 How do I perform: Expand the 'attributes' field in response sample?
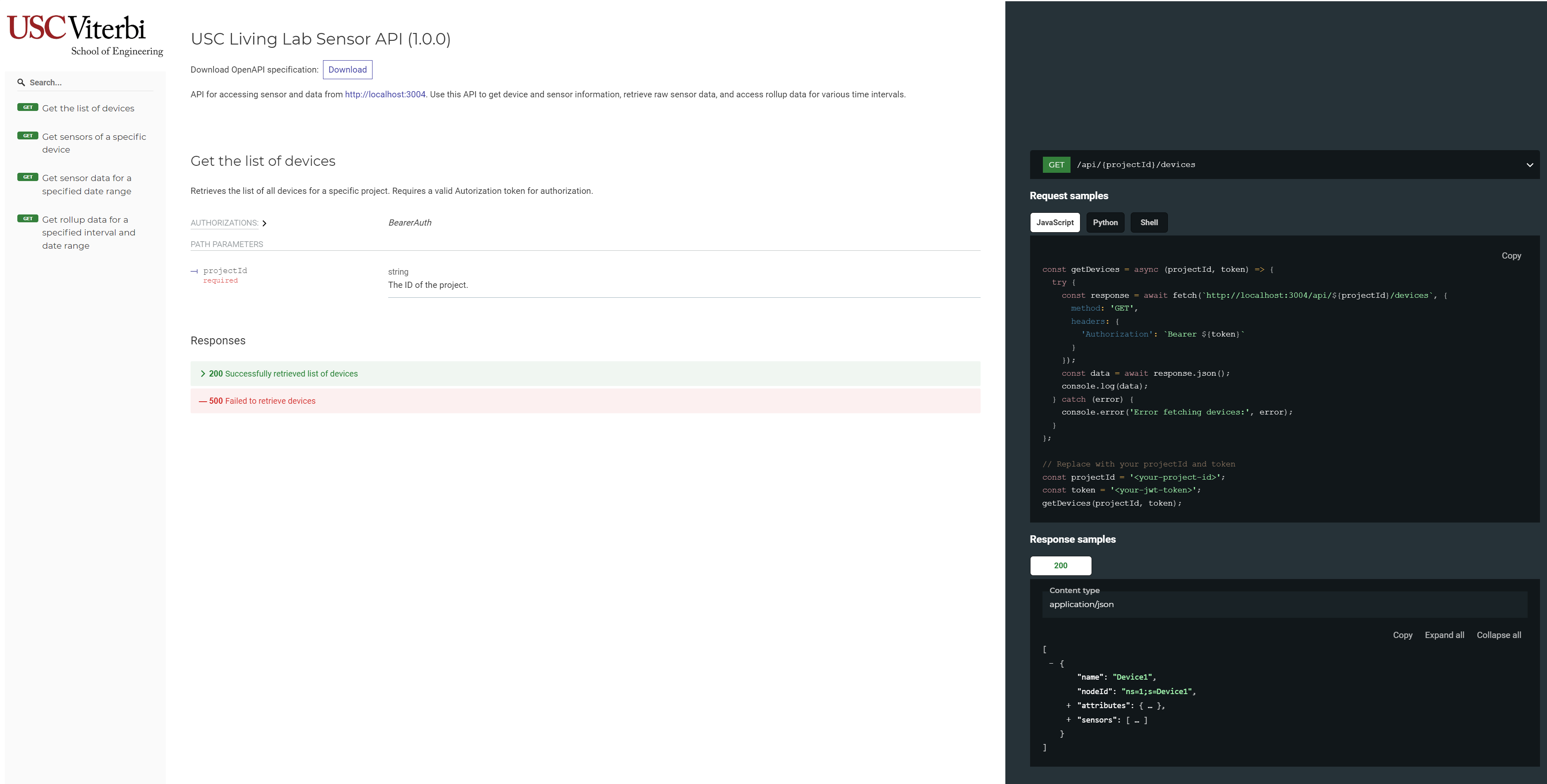click(x=1068, y=705)
